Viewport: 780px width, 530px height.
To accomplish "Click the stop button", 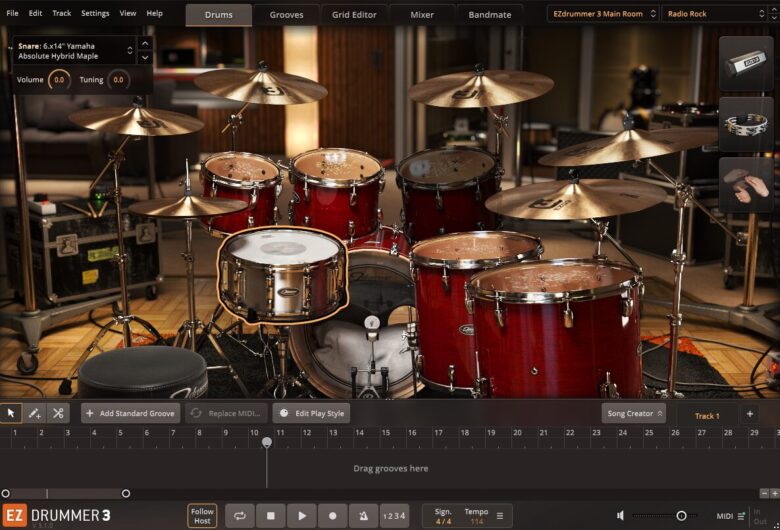I will pos(271,516).
